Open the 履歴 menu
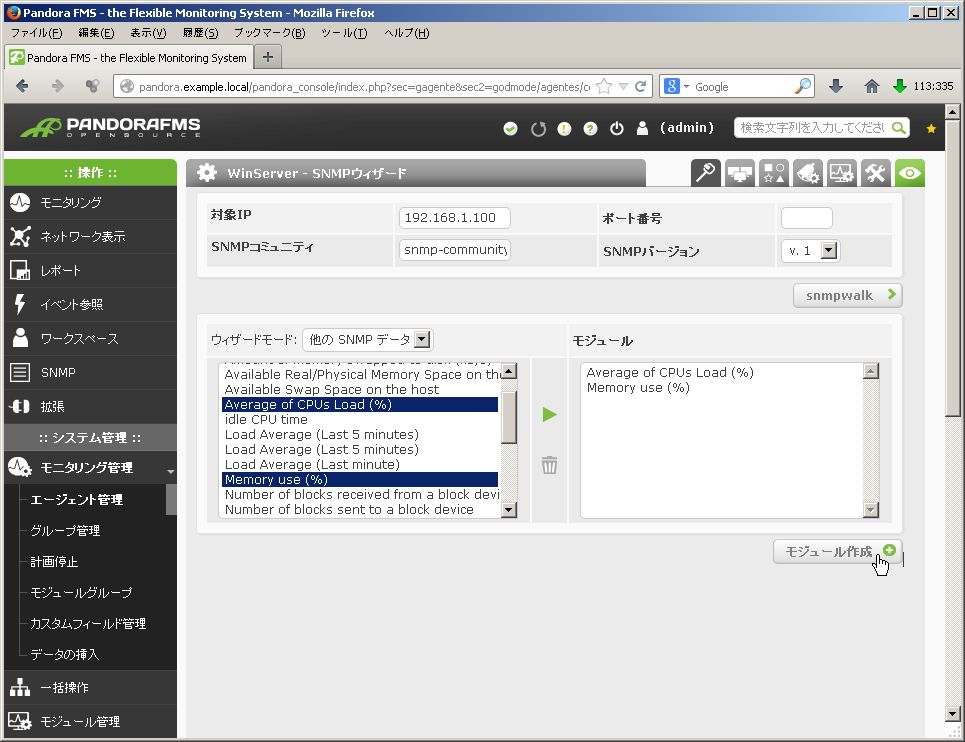This screenshot has width=965, height=742. click(x=200, y=33)
